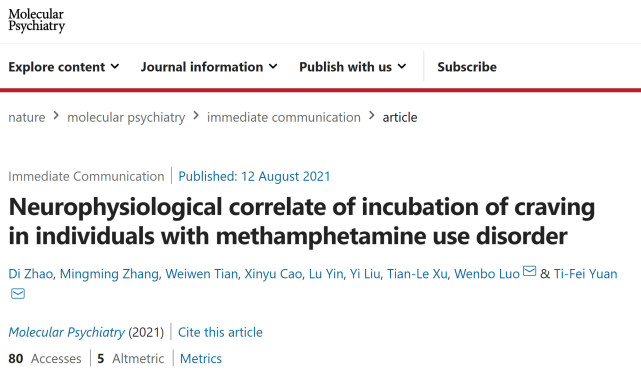The image size is (641, 383).
Task: Click Cite this article link
Action: [x=220, y=332]
